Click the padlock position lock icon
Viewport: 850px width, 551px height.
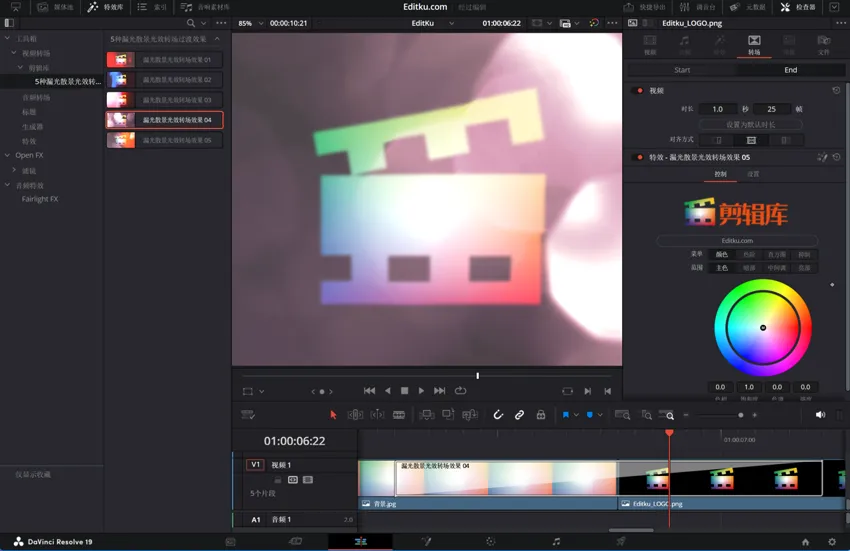click(541, 415)
